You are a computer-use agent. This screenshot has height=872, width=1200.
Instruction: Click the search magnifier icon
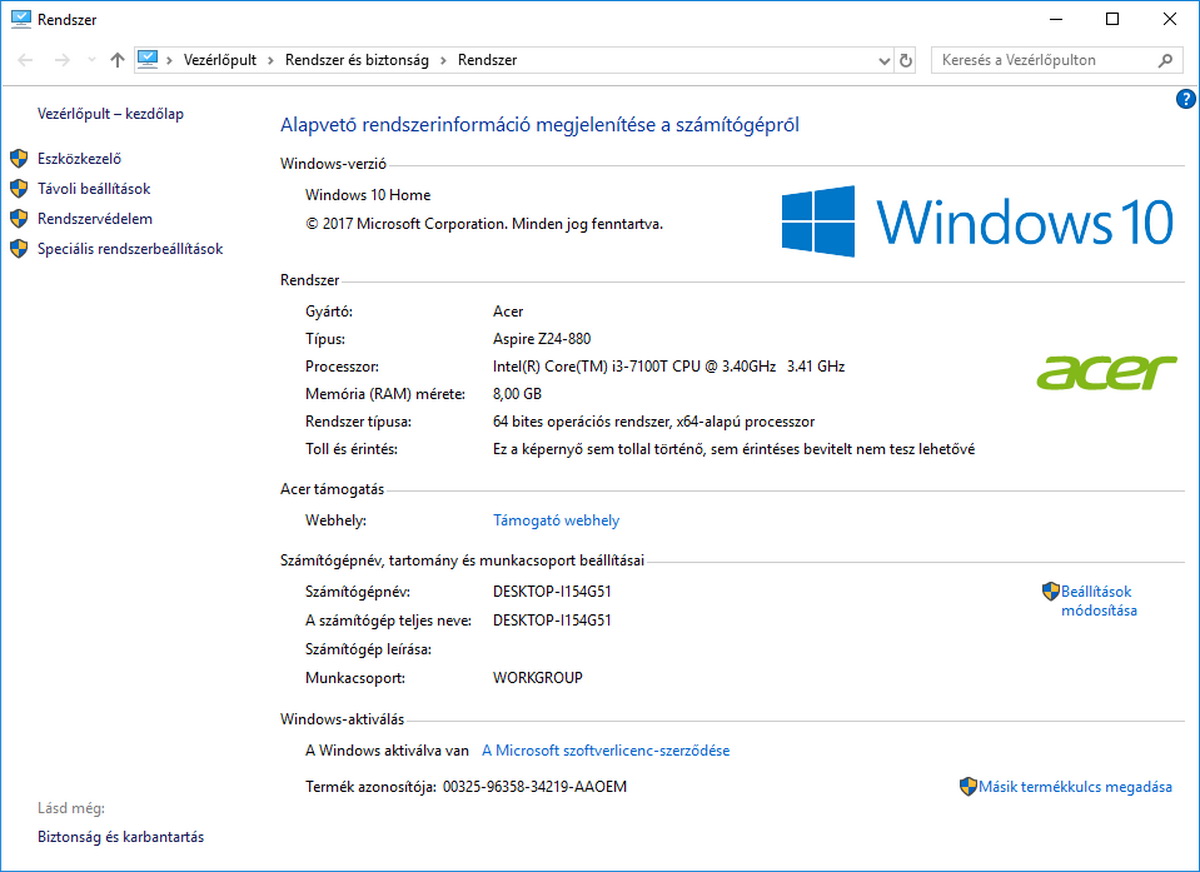(x=1165, y=60)
